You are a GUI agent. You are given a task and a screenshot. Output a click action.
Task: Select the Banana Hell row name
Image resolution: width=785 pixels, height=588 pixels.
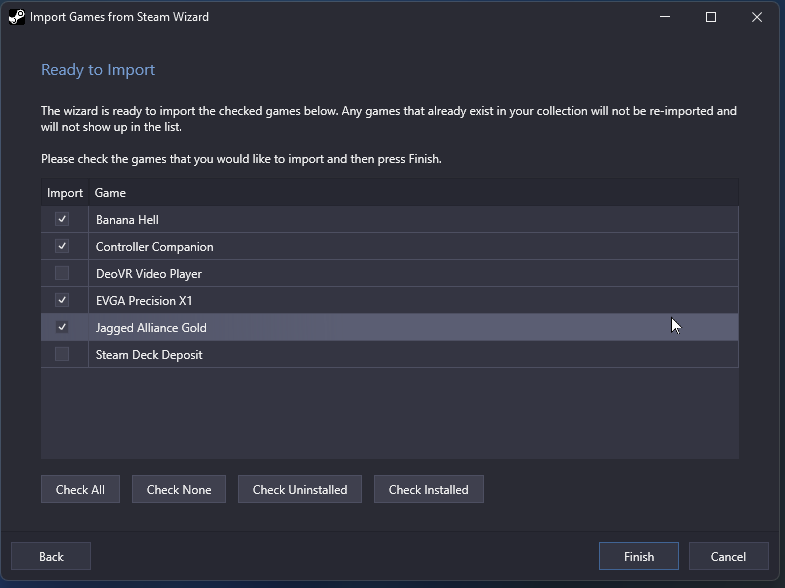tap(127, 220)
